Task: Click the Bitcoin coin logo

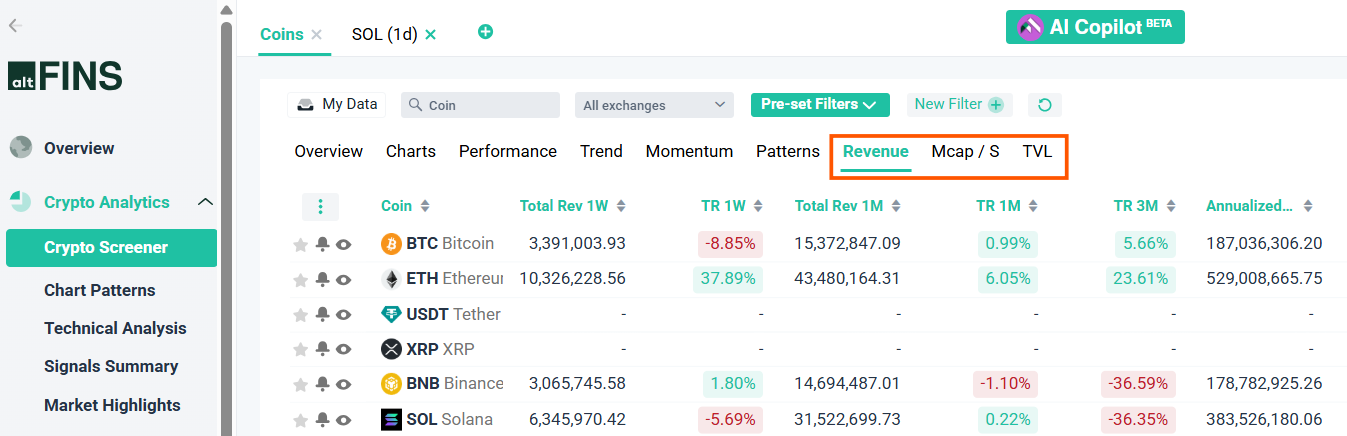Action: coord(392,244)
